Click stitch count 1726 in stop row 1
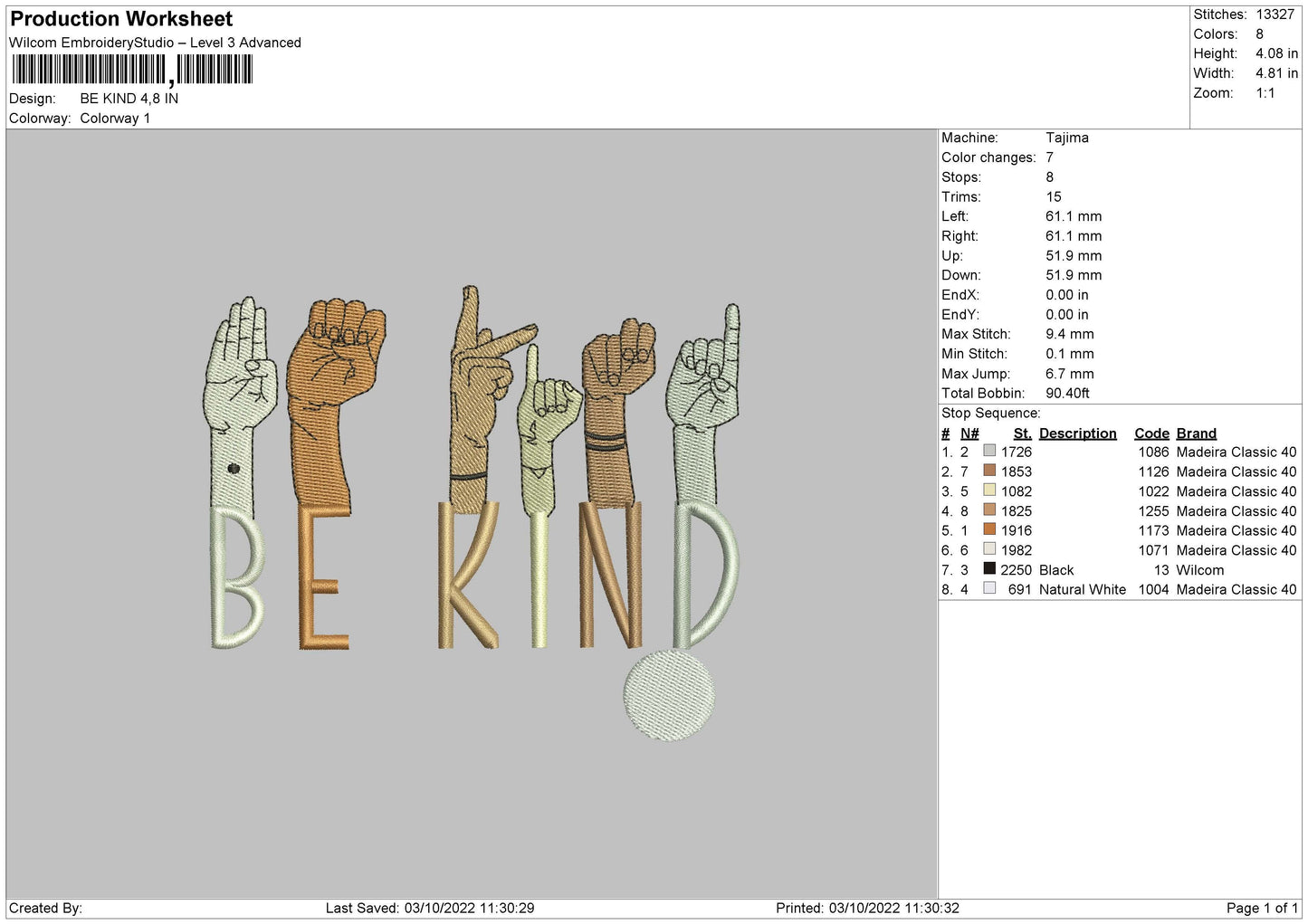The height and width of the screenshot is (924, 1308). tap(1016, 452)
